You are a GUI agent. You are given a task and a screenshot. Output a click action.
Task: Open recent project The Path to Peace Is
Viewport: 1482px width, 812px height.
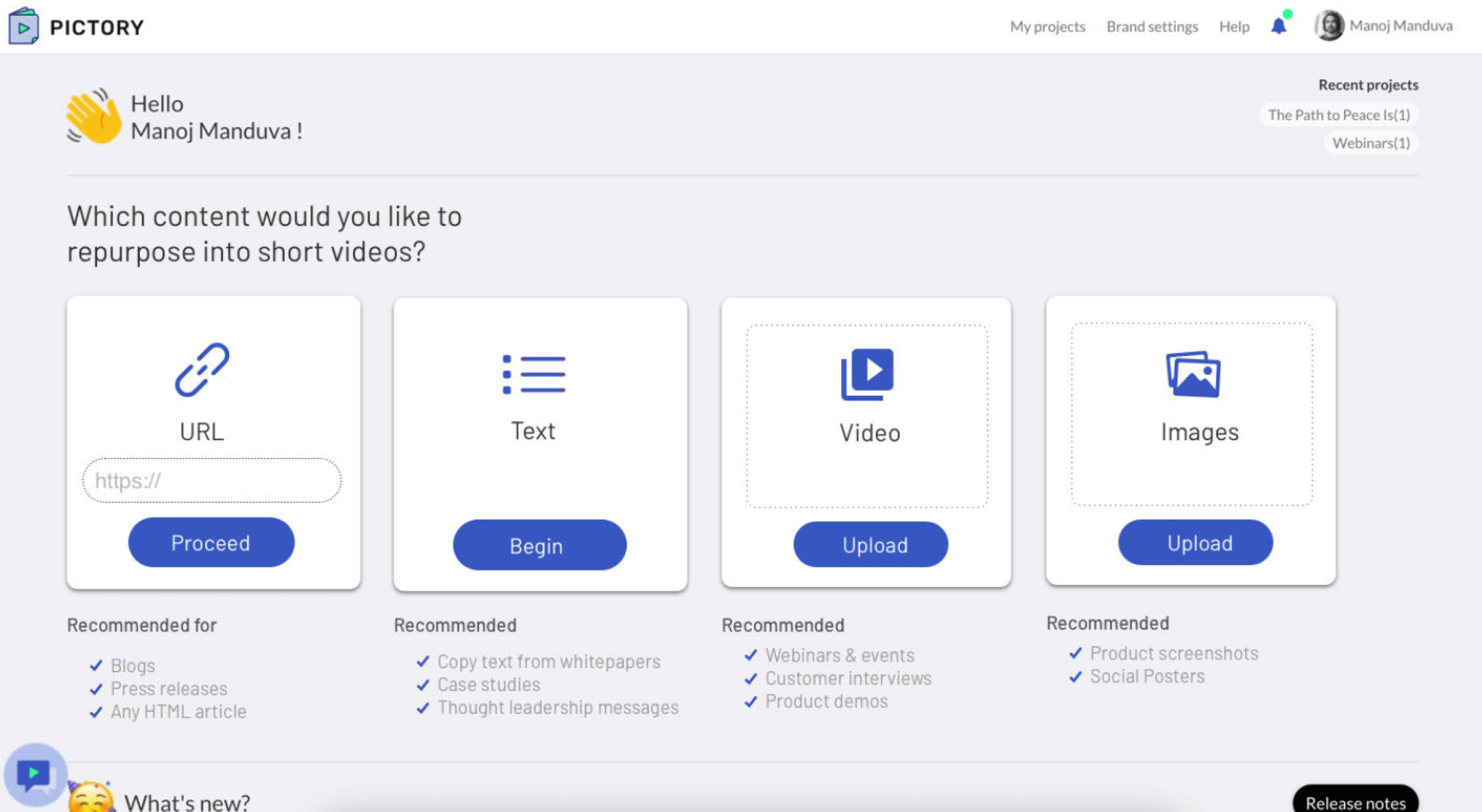coord(1338,115)
